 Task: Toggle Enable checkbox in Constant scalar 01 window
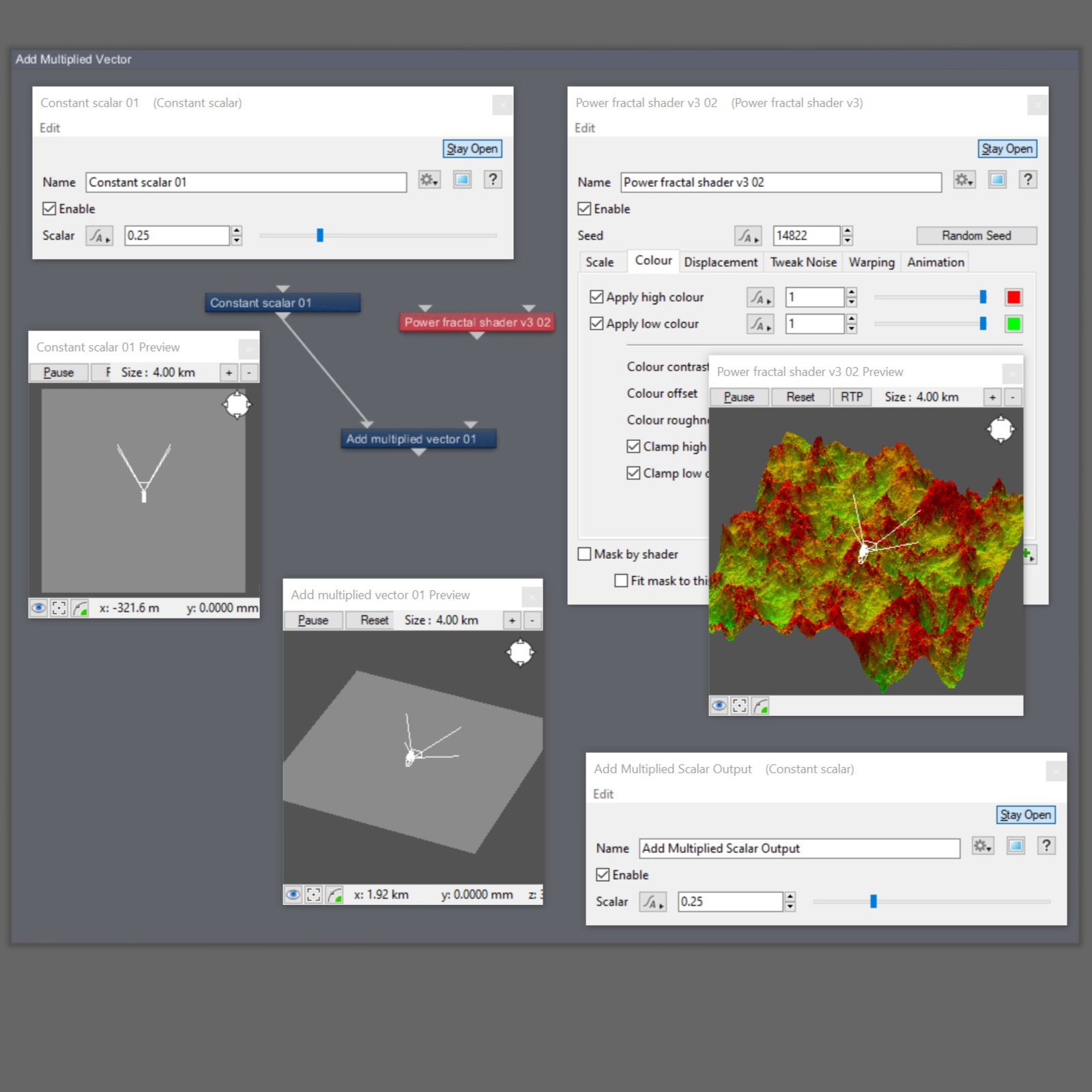pos(49,209)
